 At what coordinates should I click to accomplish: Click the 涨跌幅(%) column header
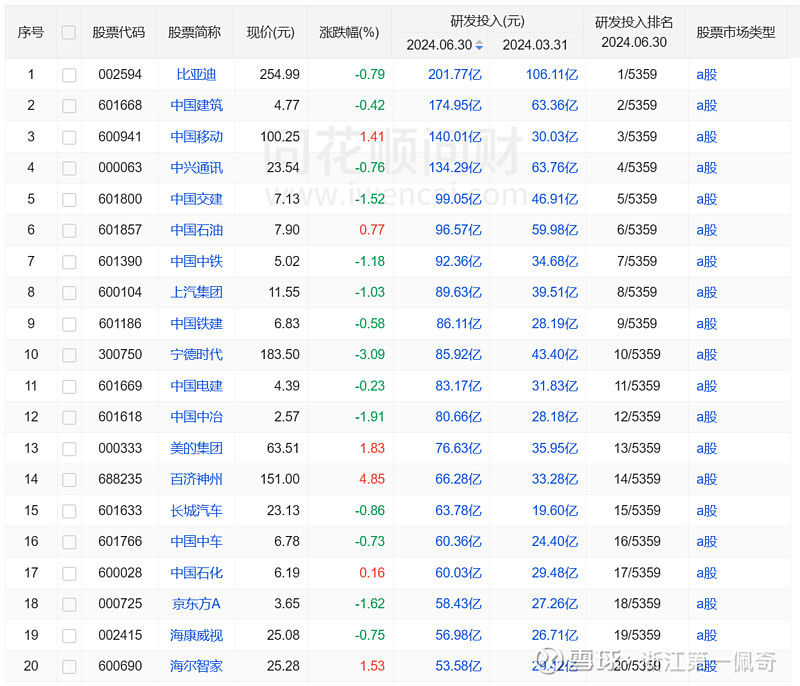point(349,33)
